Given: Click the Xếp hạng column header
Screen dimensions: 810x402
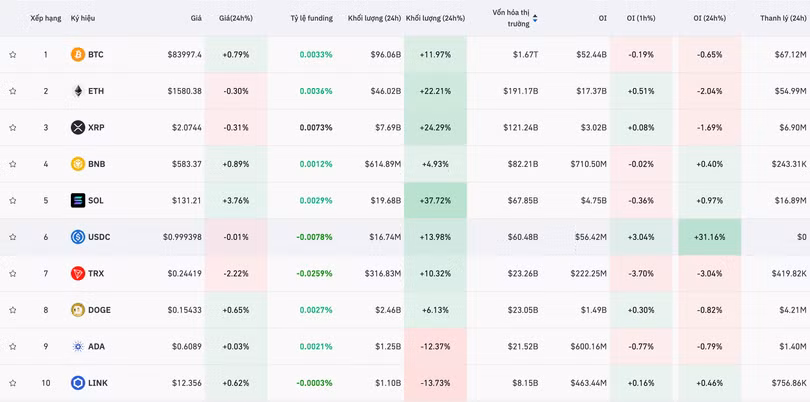Looking at the screenshot, I should [45, 18].
